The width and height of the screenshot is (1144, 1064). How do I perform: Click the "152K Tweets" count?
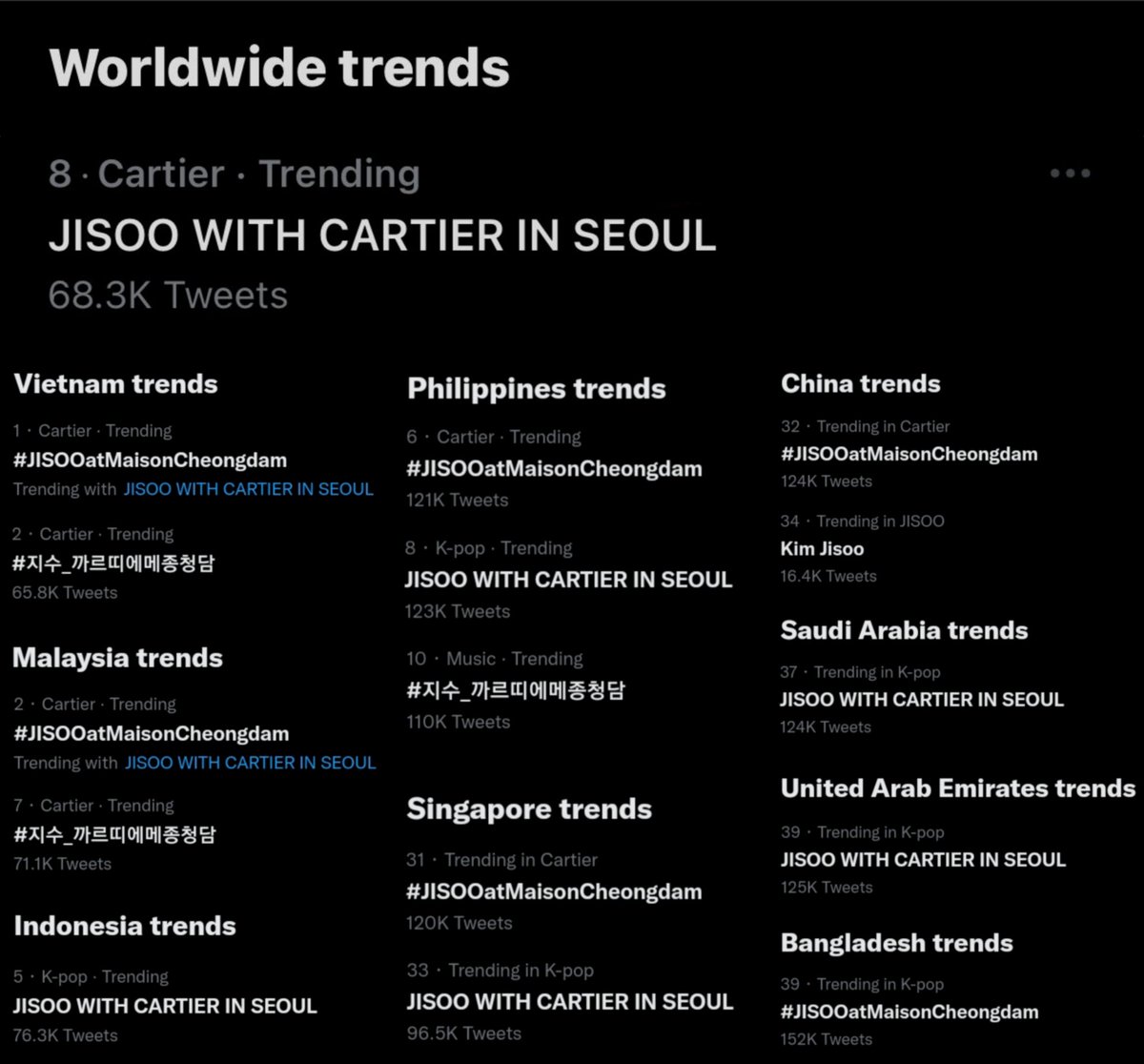827,1039
